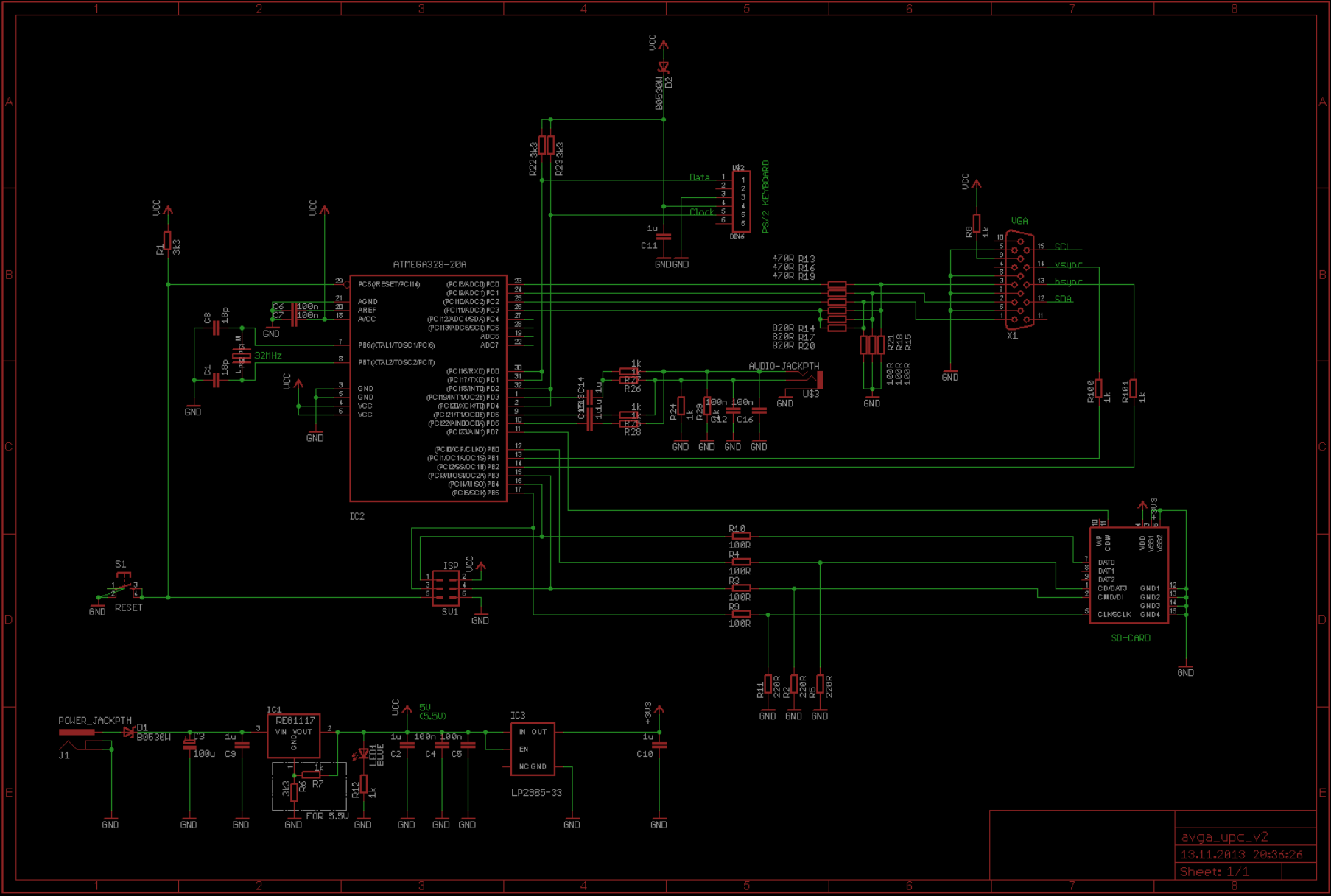Click the LP2985-33 part label
This screenshot has height=896, width=1331.
(x=536, y=793)
